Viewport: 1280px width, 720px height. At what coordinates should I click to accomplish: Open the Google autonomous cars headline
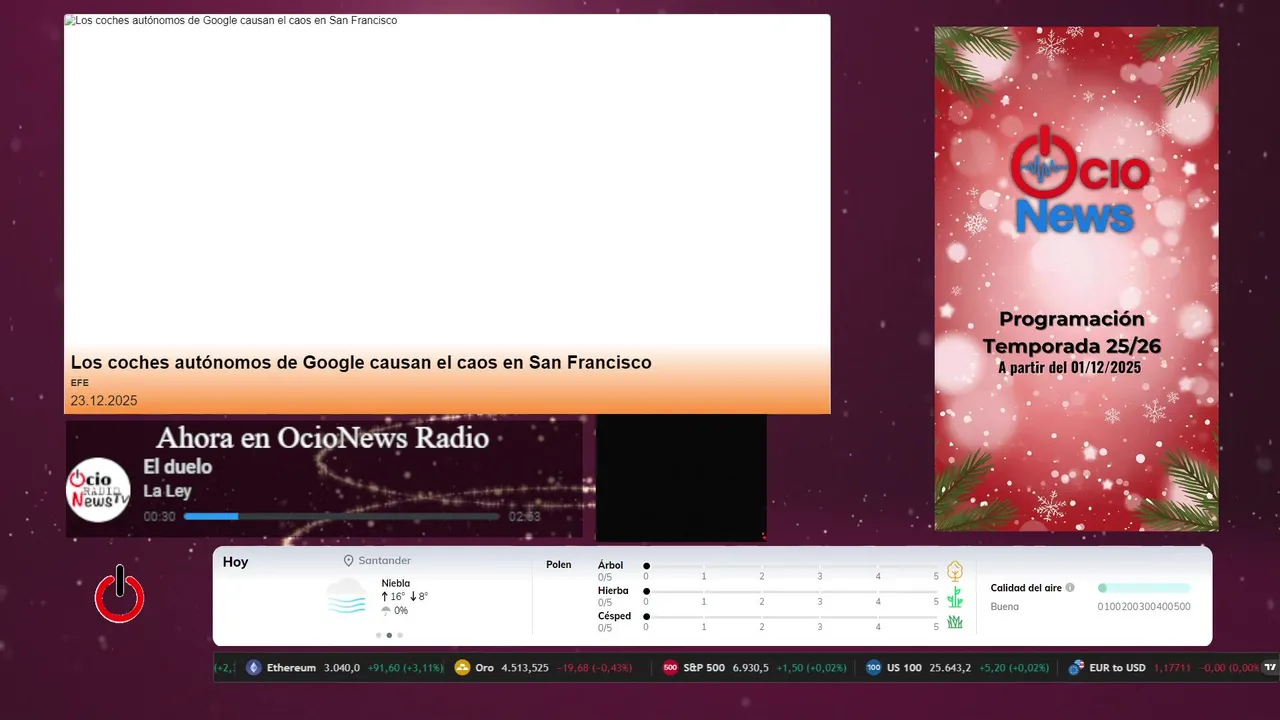pos(361,362)
